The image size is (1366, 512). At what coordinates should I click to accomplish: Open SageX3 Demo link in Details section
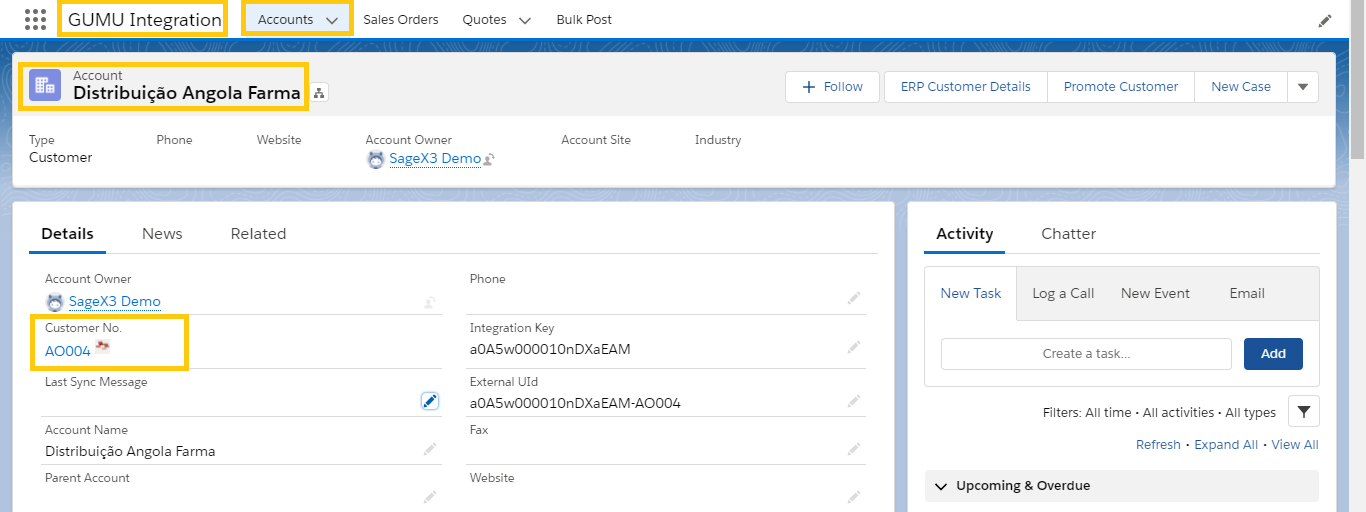(114, 301)
